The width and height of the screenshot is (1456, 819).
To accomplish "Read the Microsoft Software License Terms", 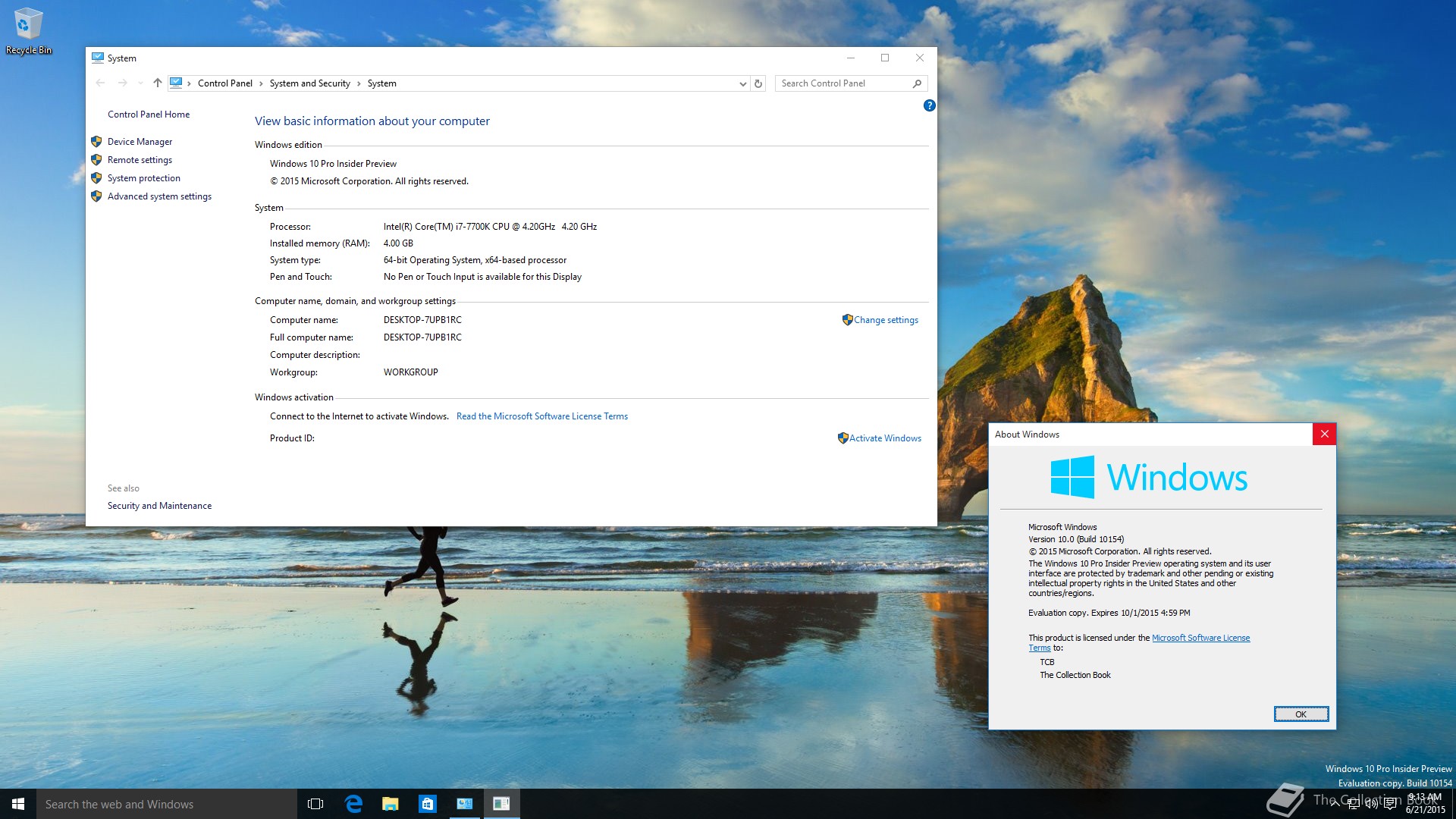I will pos(542,416).
